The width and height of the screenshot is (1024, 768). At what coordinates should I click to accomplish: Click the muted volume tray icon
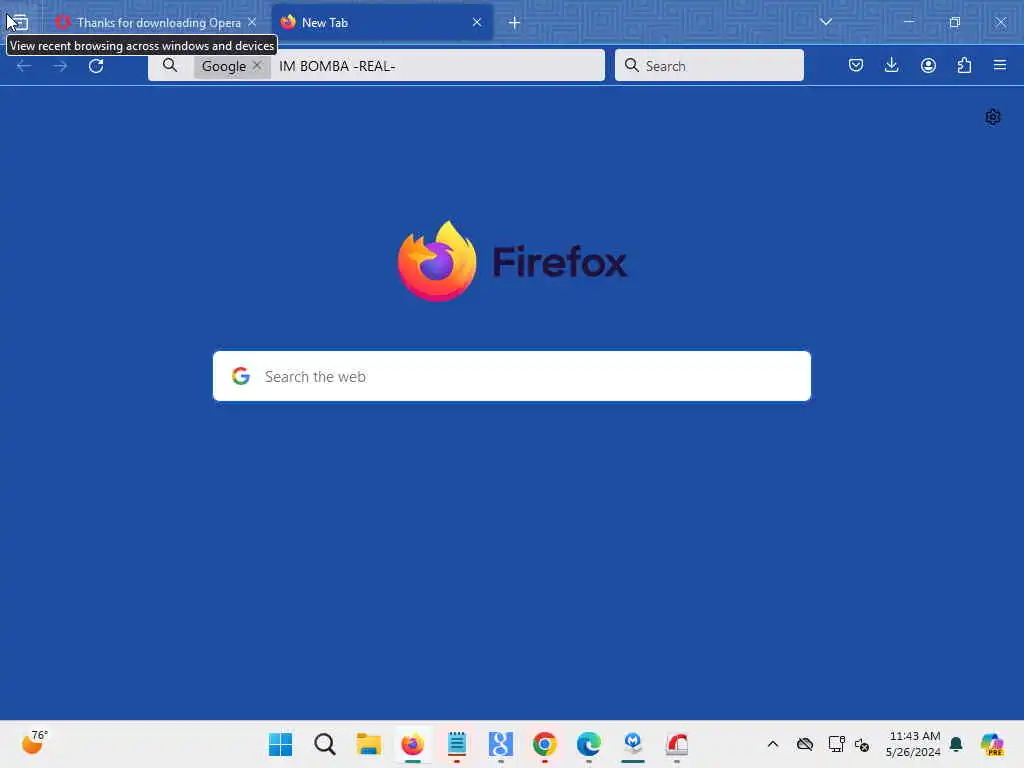coord(861,744)
